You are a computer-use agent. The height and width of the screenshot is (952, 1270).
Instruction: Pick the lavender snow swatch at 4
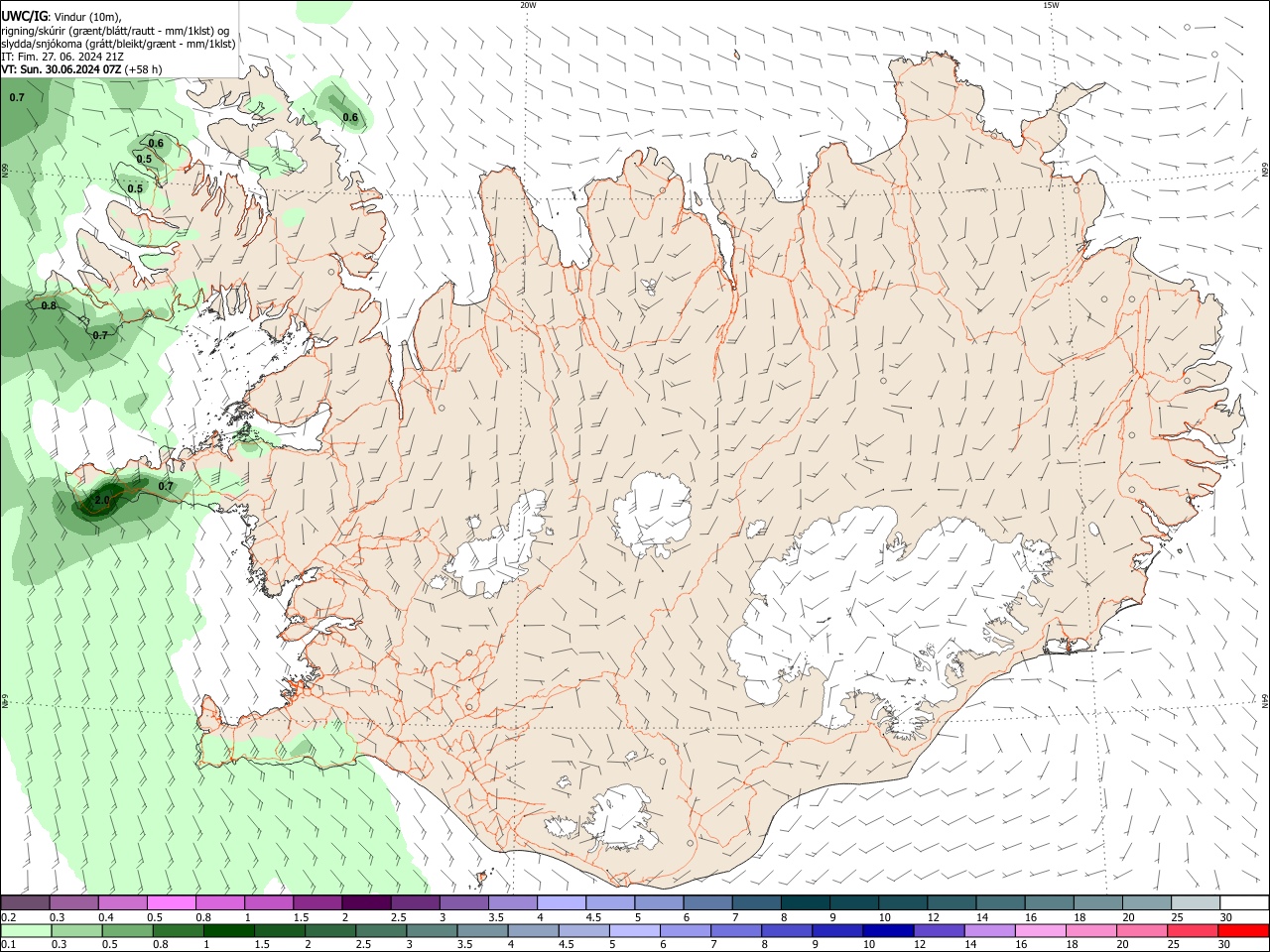560,902
